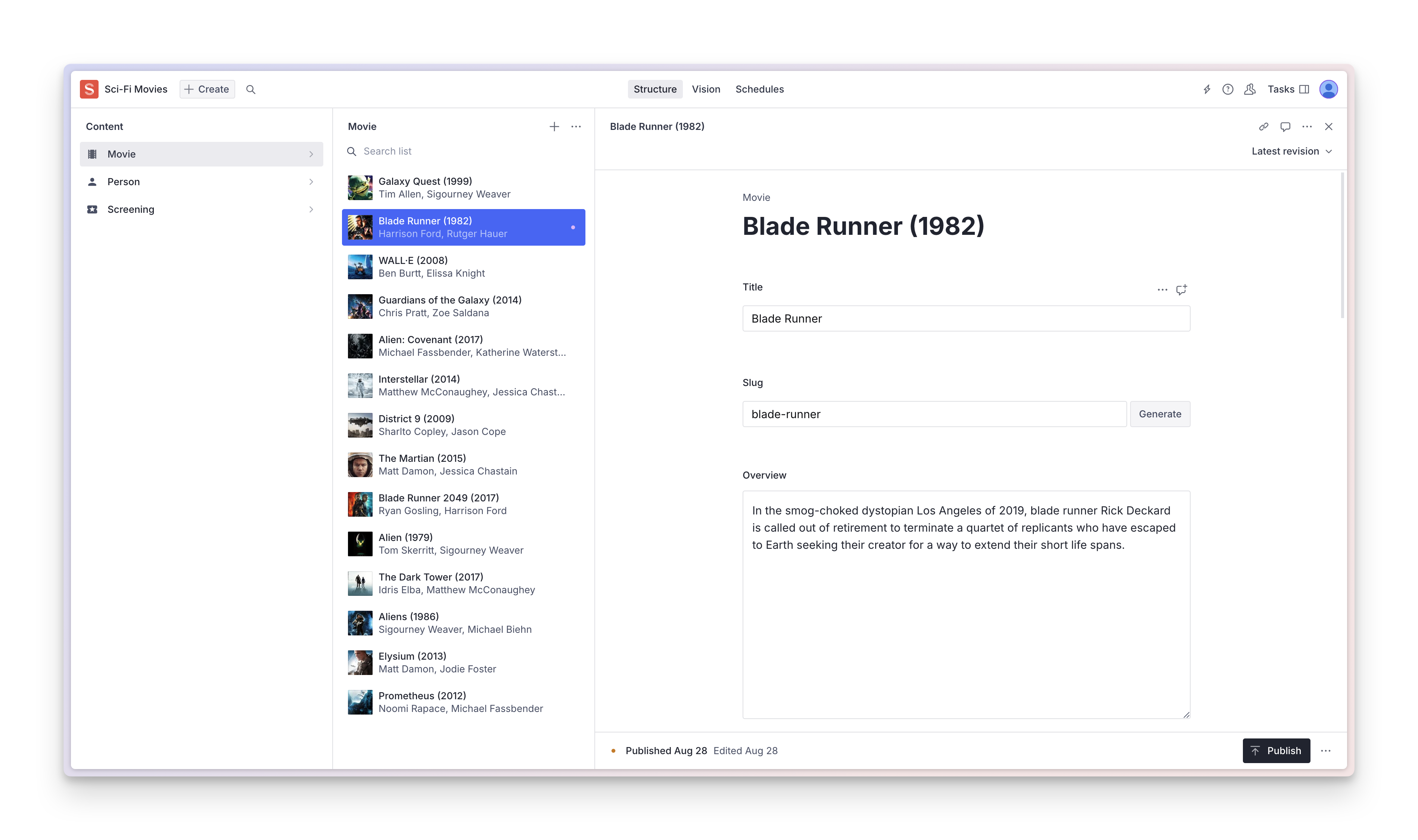Click the lightning bolt activity icon

pyautogui.click(x=1206, y=90)
